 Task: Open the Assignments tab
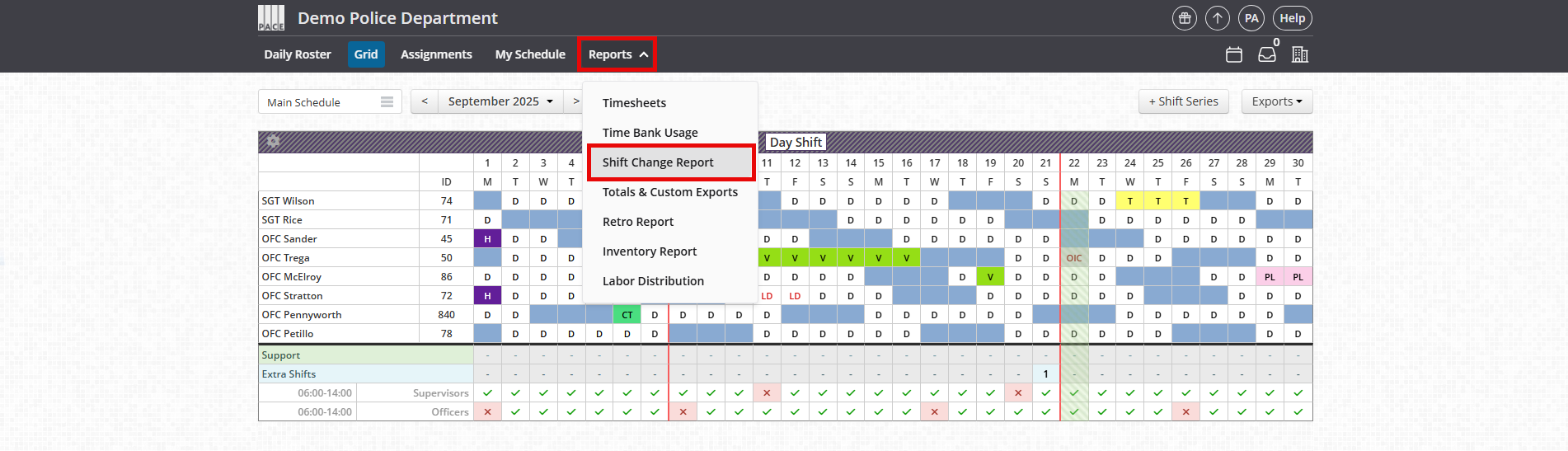[x=436, y=54]
